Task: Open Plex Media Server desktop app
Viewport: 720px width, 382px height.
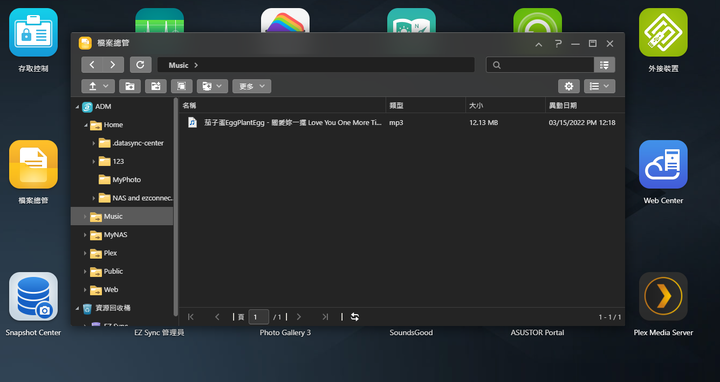Action: click(x=663, y=297)
